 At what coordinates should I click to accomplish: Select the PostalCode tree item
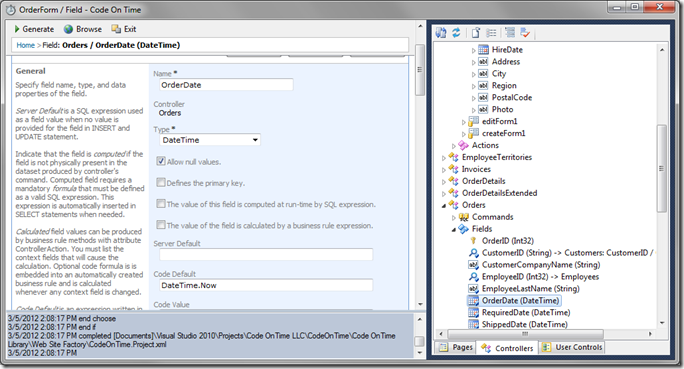[x=512, y=98]
